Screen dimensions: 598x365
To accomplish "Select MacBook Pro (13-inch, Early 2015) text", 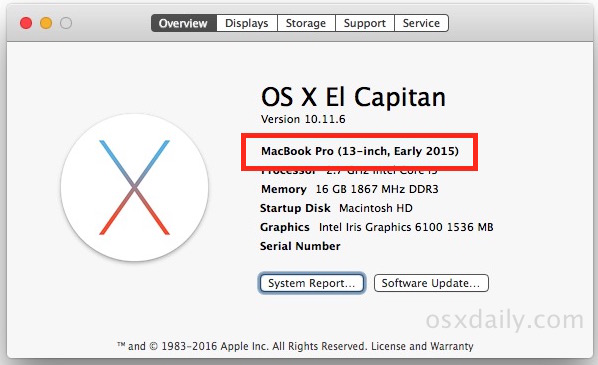I will (360, 151).
